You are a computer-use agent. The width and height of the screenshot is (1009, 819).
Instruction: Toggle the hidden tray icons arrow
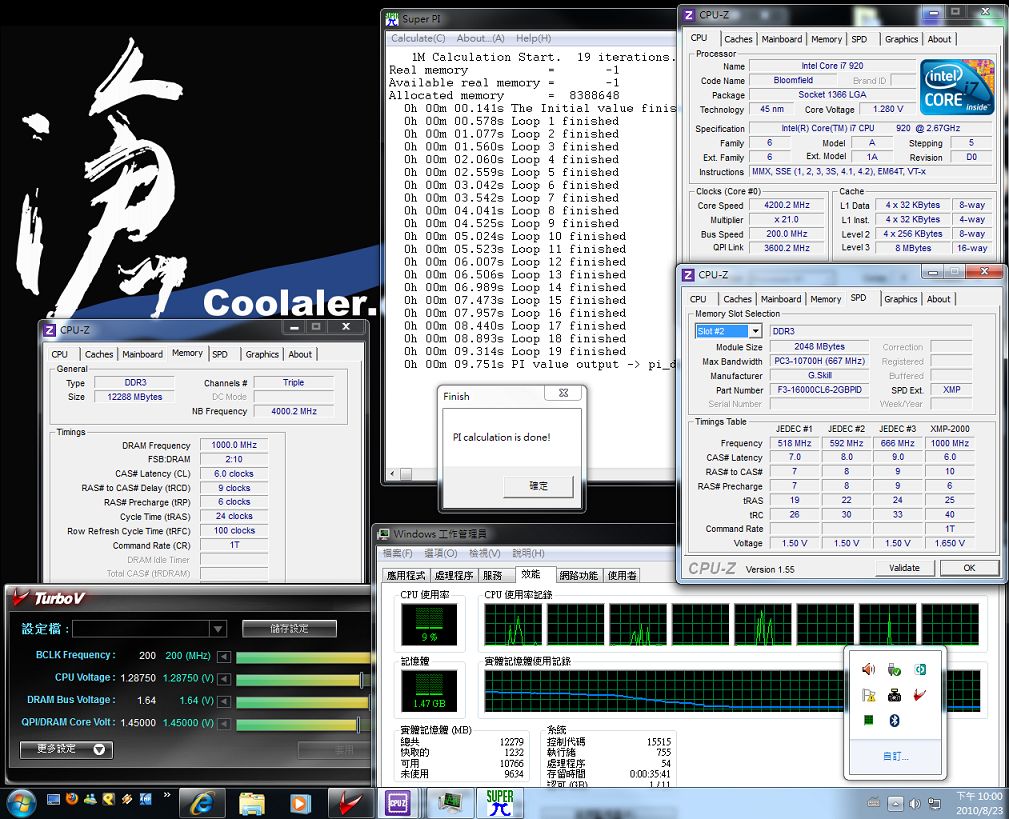(895, 803)
